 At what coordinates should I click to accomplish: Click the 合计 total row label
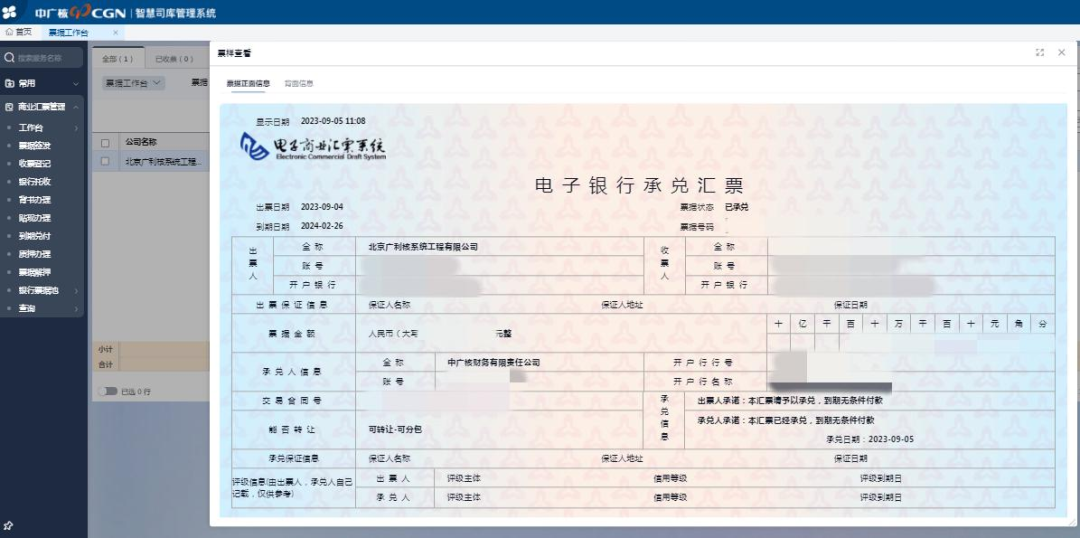[105, 364]
